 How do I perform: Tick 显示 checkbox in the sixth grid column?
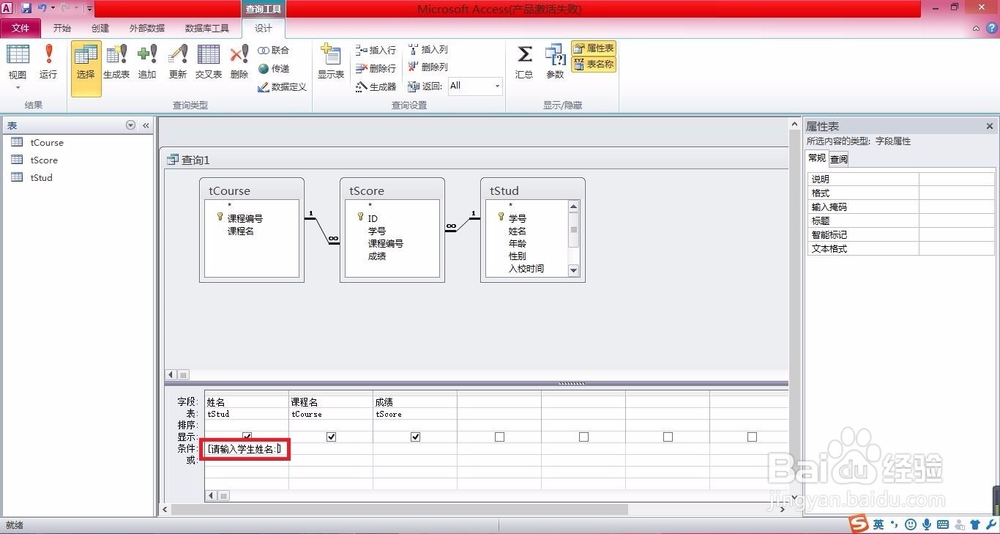668,437
